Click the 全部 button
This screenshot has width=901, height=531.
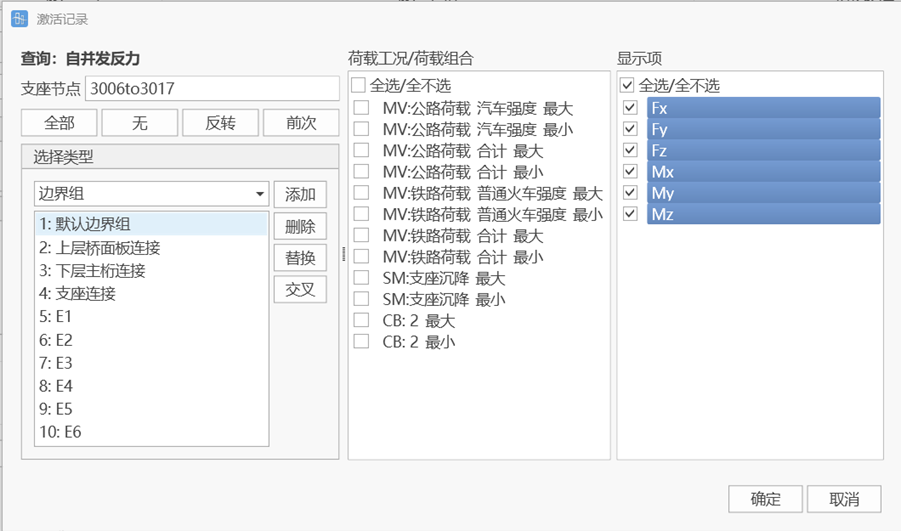(59, 122)
